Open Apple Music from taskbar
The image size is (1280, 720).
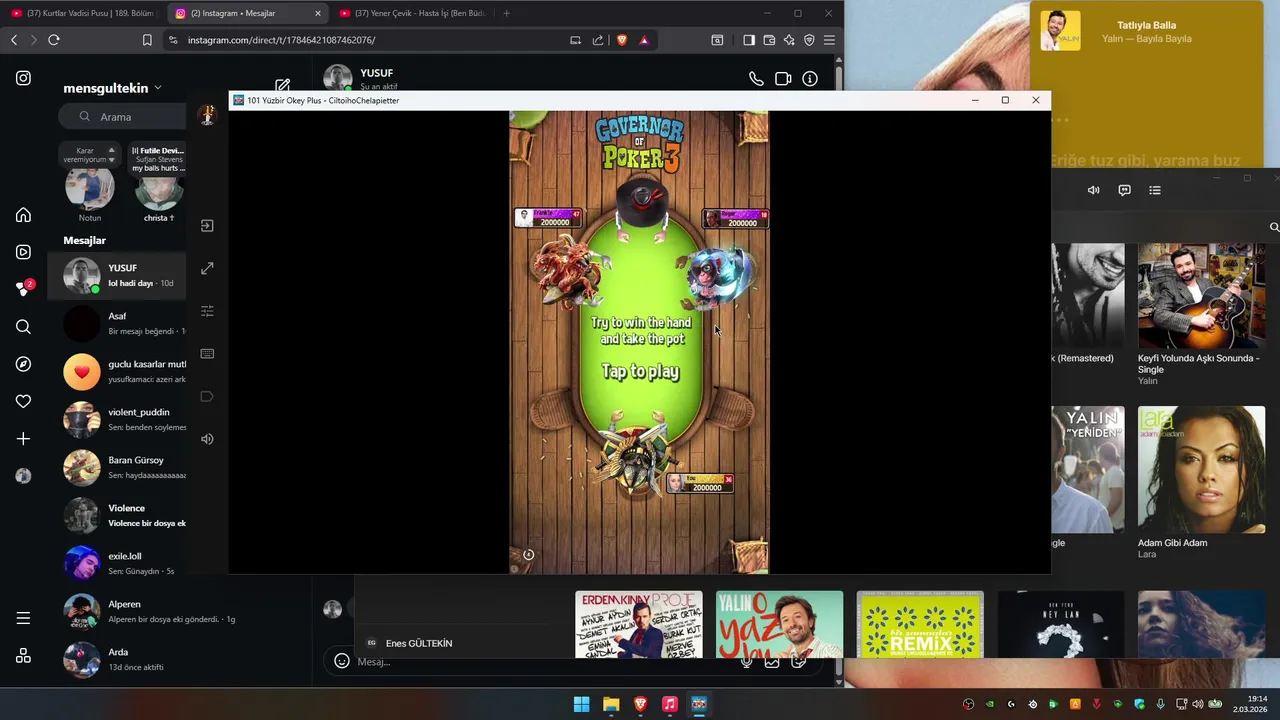click(x=670, y=704)
